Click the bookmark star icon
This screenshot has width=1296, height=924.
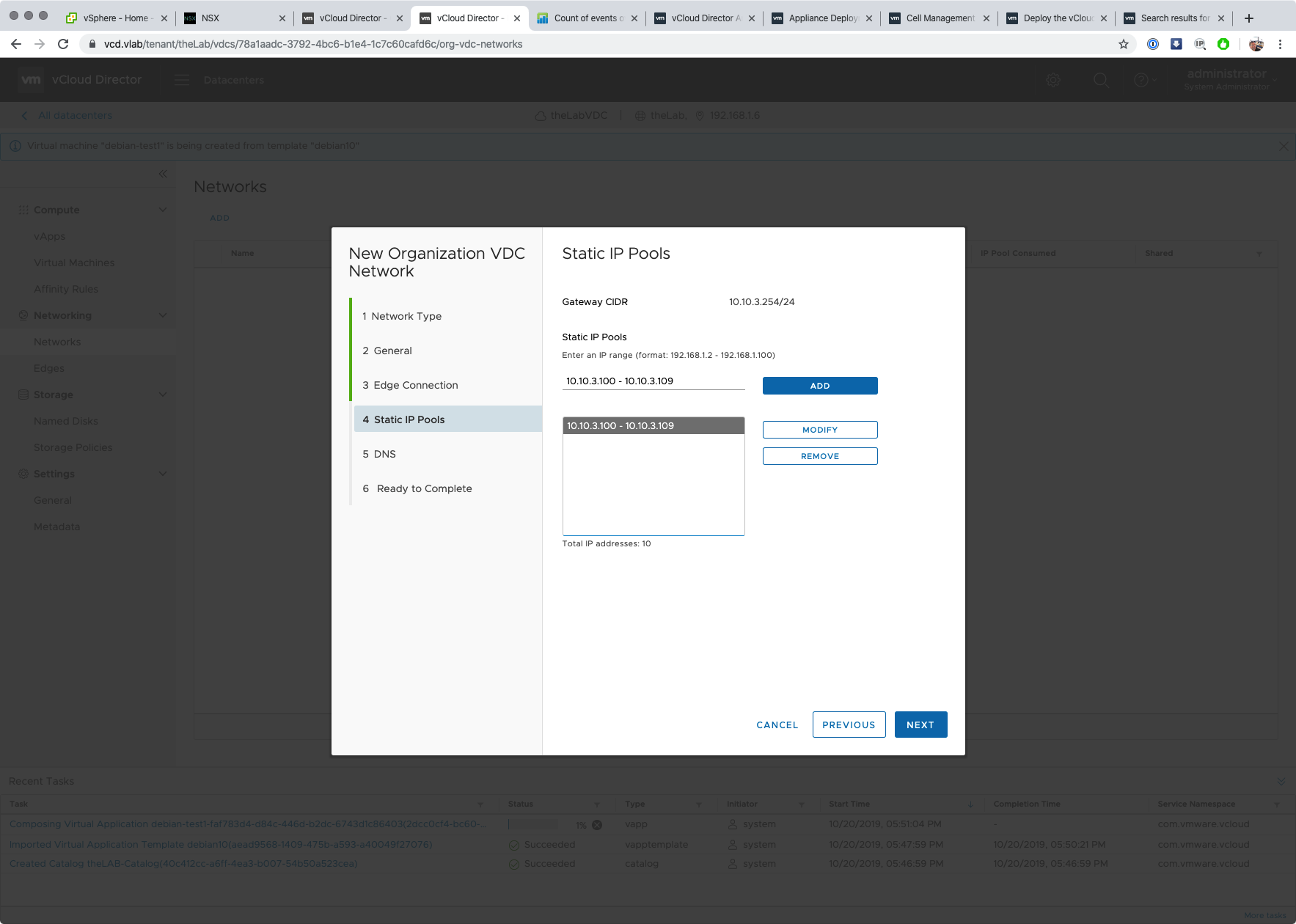tap(1123, 44)
